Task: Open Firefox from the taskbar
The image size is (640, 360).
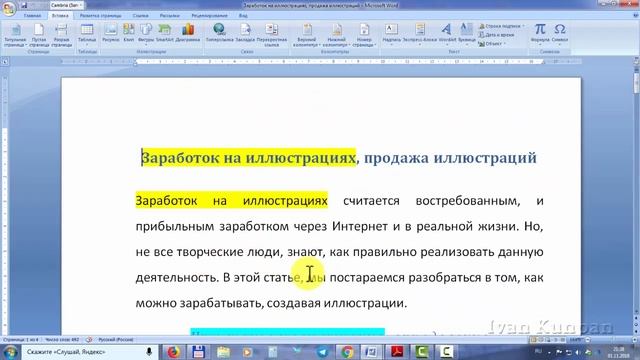Action: pyautogui.click(x=173, y=352)
